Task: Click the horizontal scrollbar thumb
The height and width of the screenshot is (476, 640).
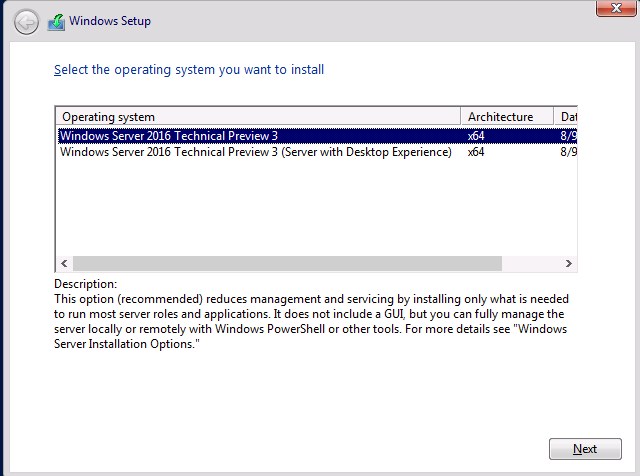Action: pyautogui.click(x=287, y=263)
